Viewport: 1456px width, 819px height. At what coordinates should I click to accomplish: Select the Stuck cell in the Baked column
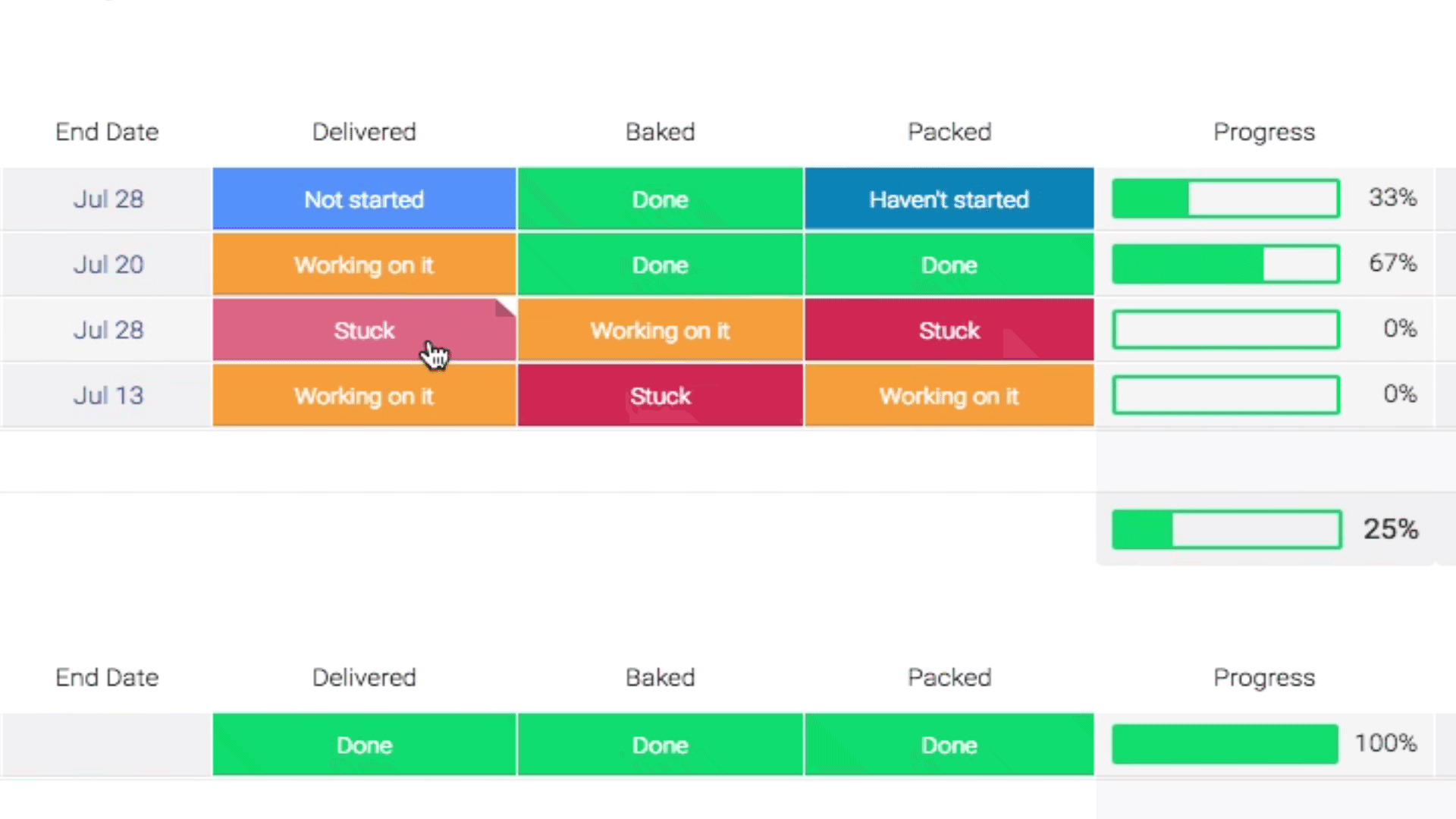660,395
